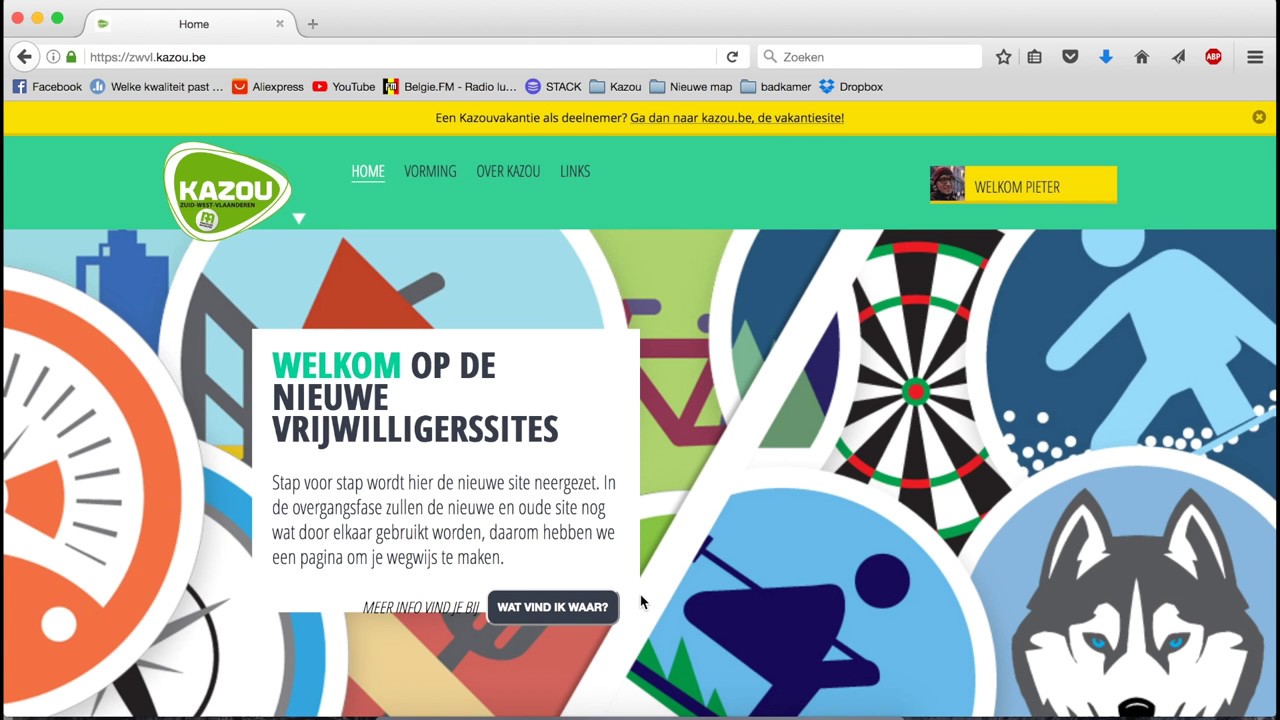Open the Kazou bookmarks folder
This screenshot has width=1280, height=720.
pos(615,87)
